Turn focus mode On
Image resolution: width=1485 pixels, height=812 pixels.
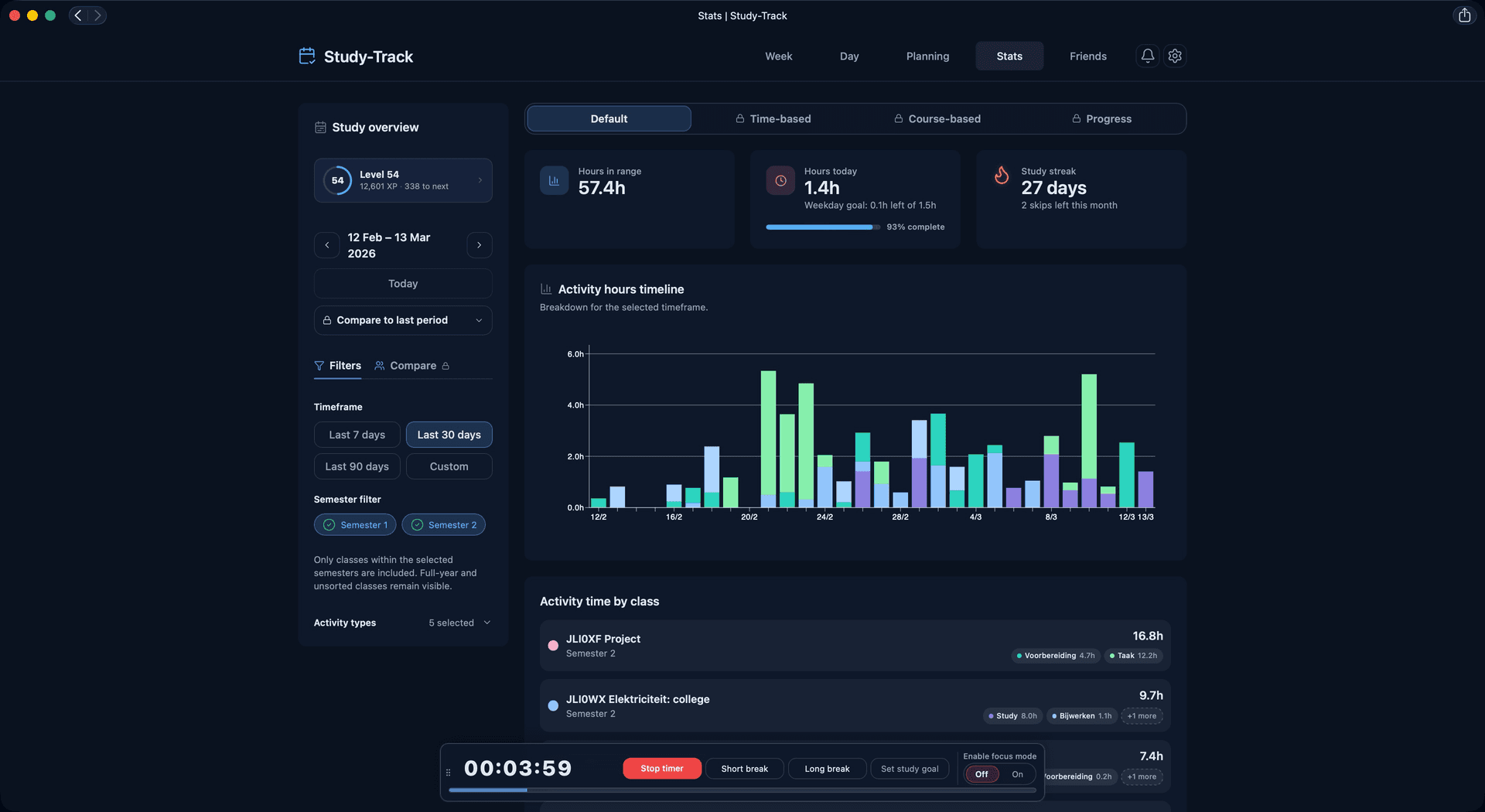coord(1017,774)
